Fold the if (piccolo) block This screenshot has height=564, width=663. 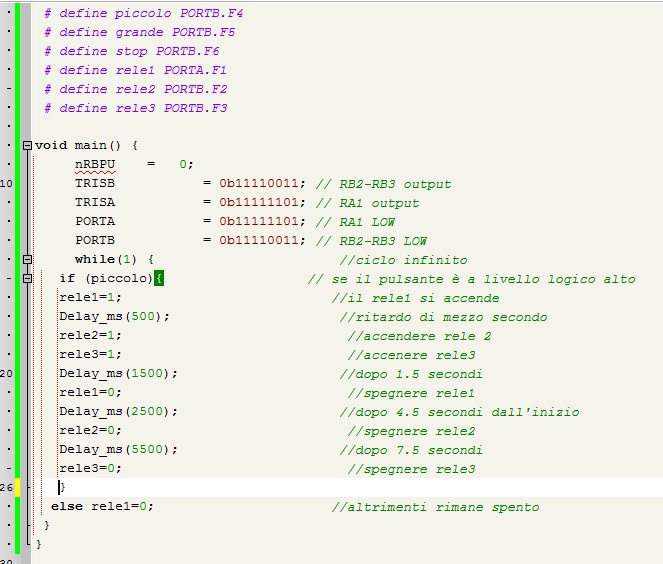point(27,279)
